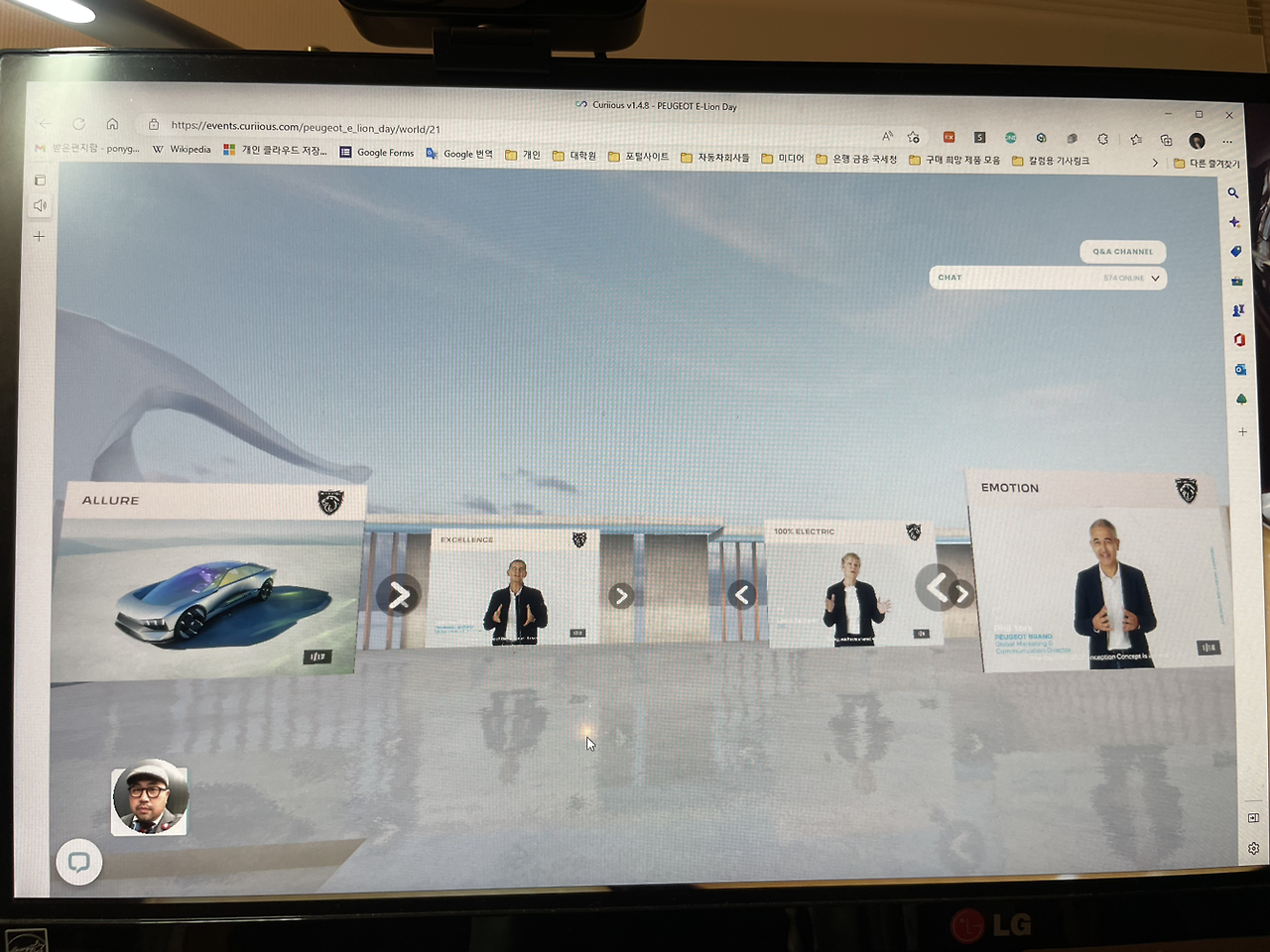This screenshot has height=952, width=1270.
Task: Click right arrow next to the EXCELLENCE panel
Action: (621, 596)
